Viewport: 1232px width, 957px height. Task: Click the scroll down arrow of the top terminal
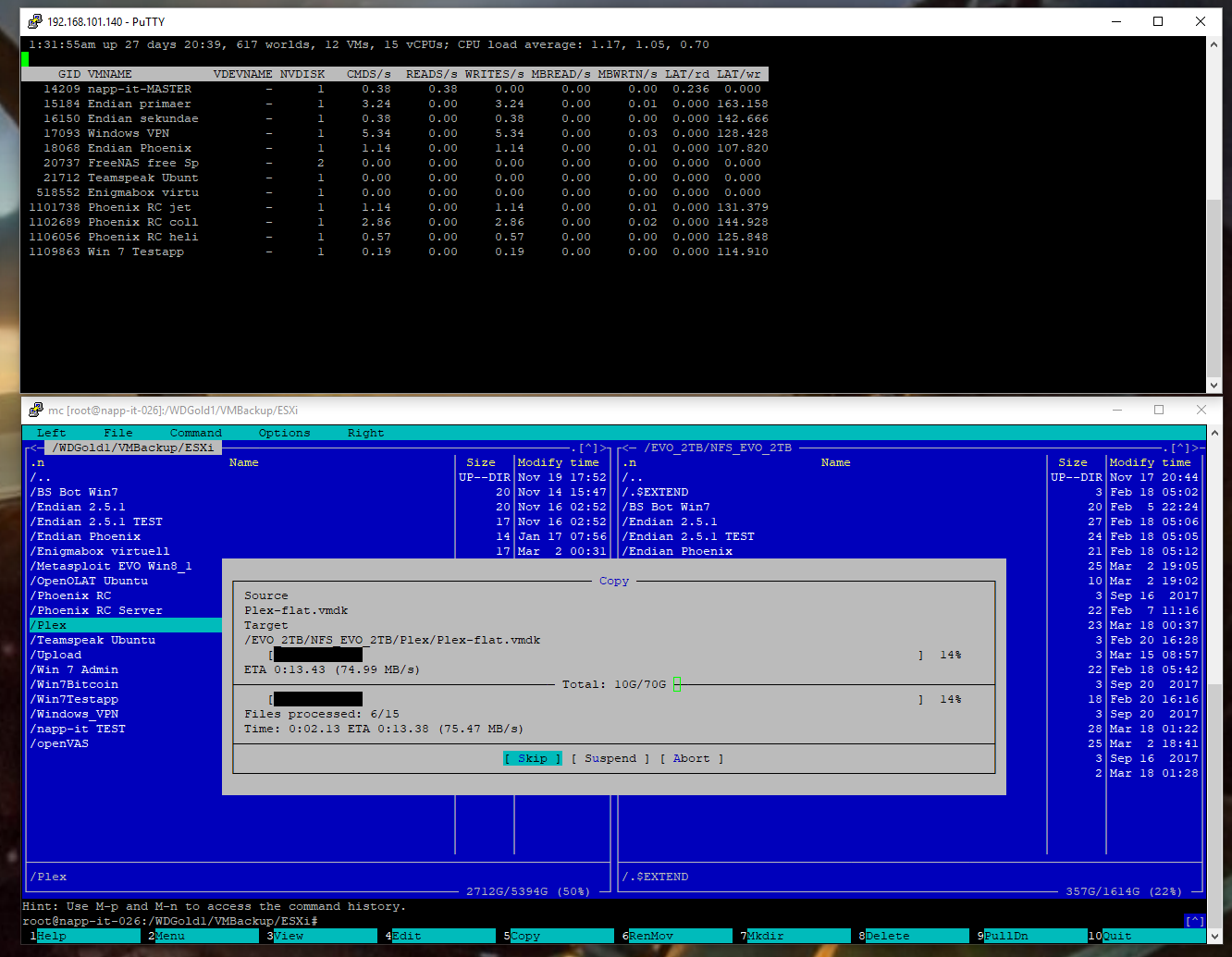click(1214, 386)
